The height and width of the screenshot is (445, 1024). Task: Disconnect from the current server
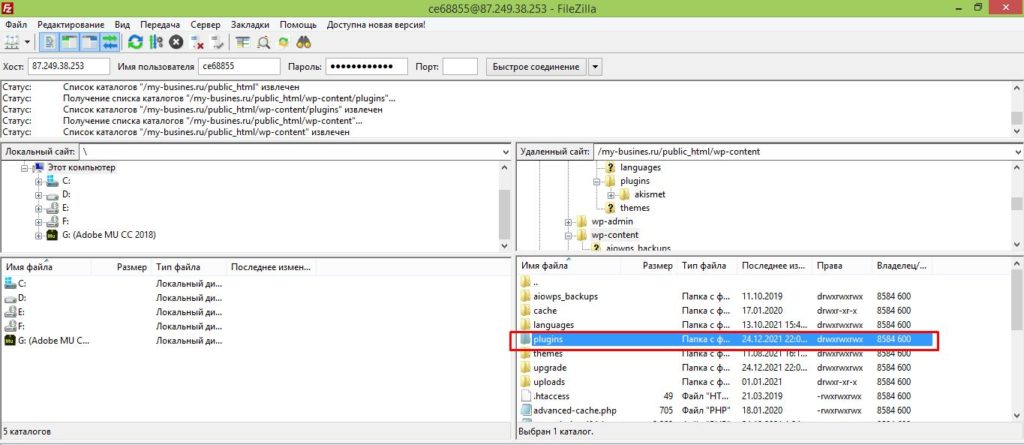tap(198, 42)
